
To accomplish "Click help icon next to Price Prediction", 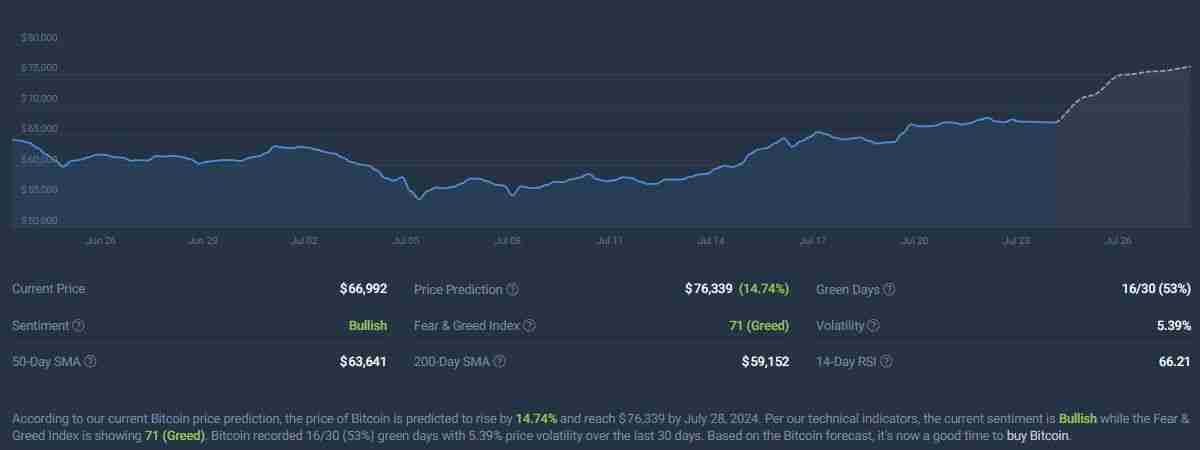I will point(512,289).
